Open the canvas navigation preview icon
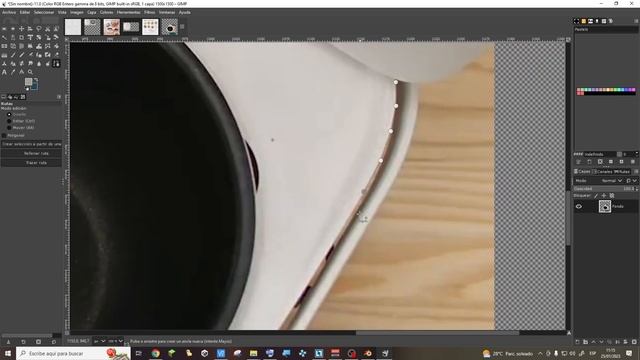 [569, 333]
